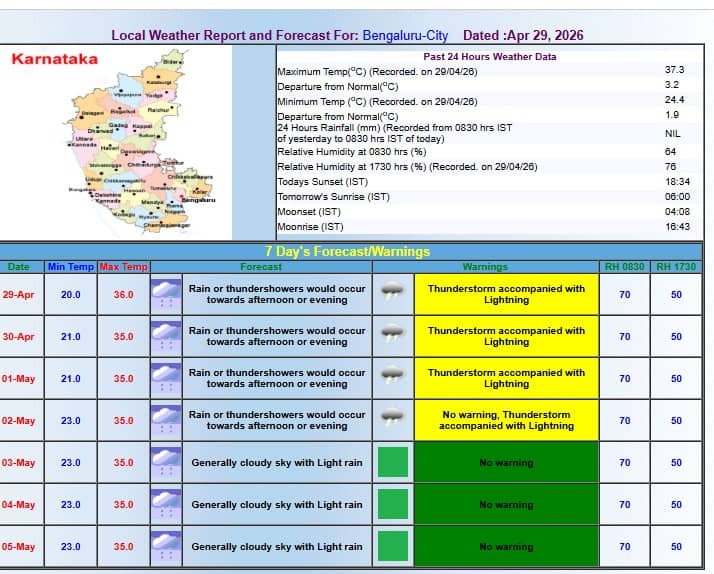The width and height of the screenshot is (714, 574).
Task: Click the cloudy forecast icon for 05-May
Action: pyautogui.click(x=165, y=546)
